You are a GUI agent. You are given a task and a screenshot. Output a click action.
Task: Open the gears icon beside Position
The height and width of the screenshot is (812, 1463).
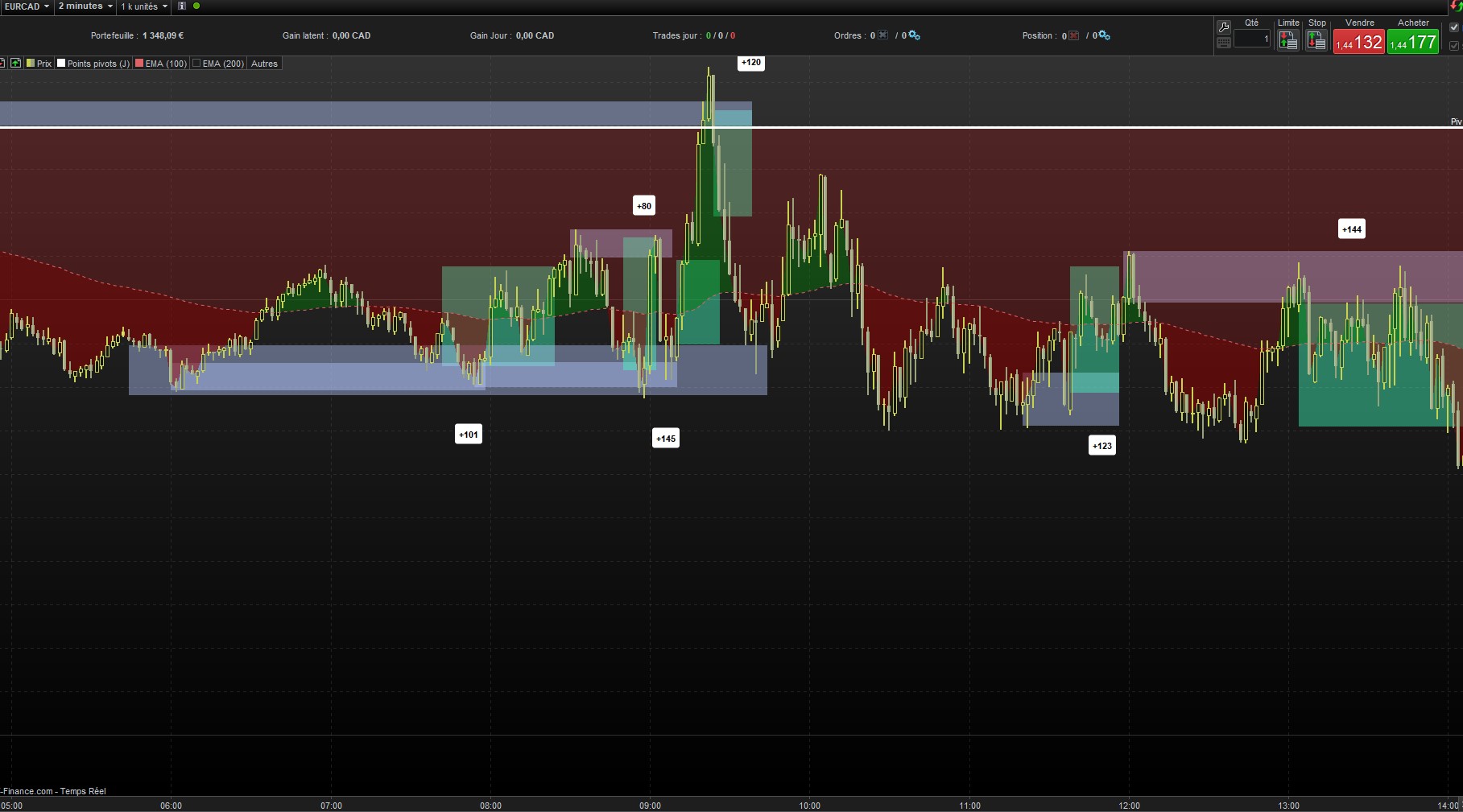(1104, 35)
